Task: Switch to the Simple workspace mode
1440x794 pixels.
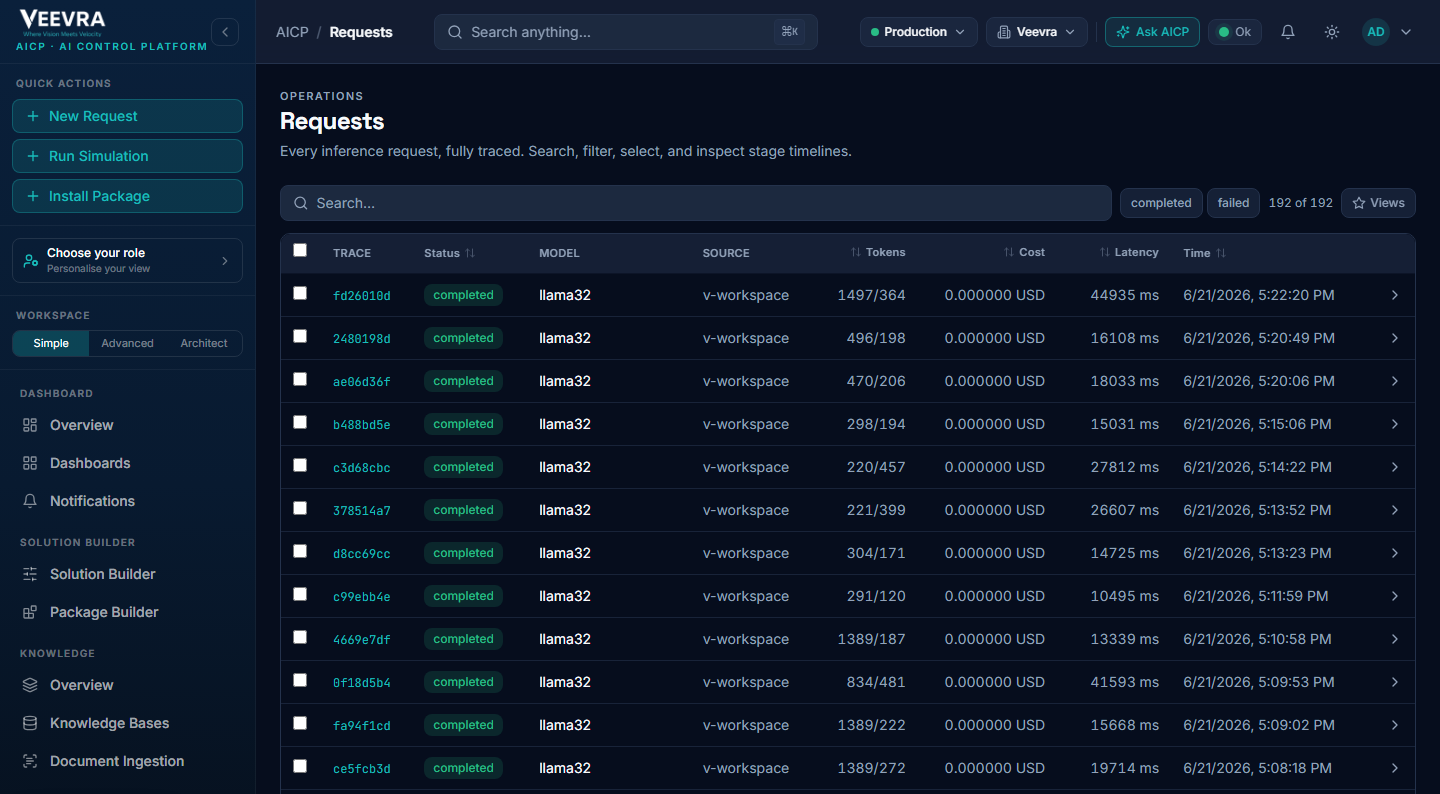Action: click(51, 343)
